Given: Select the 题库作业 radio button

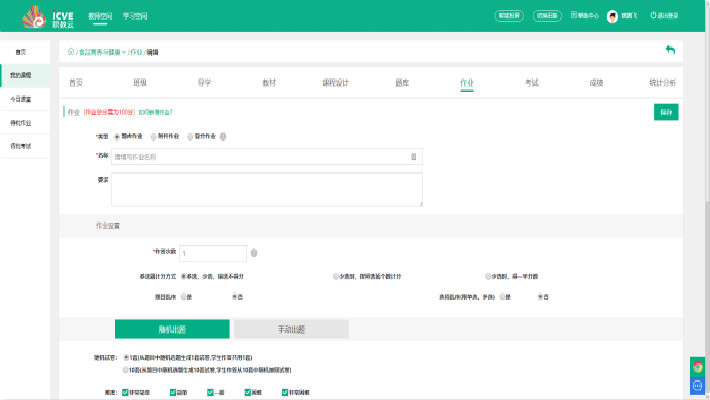Looking at the screenshot, I should [x=117, y=136].
